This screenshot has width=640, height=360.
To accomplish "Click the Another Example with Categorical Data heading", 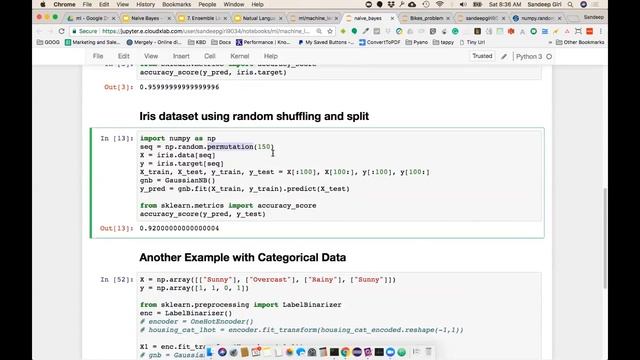I will click(x=242, y=258).
